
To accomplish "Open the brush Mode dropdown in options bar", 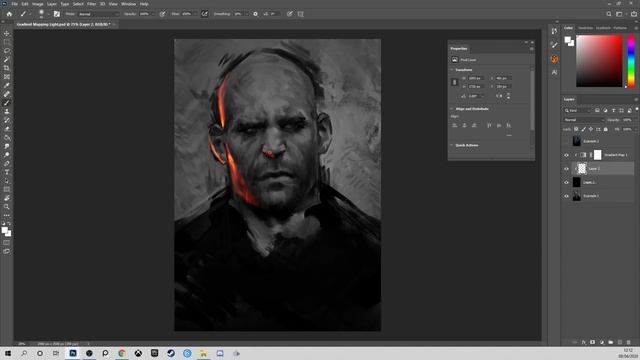I will (98, 14).
